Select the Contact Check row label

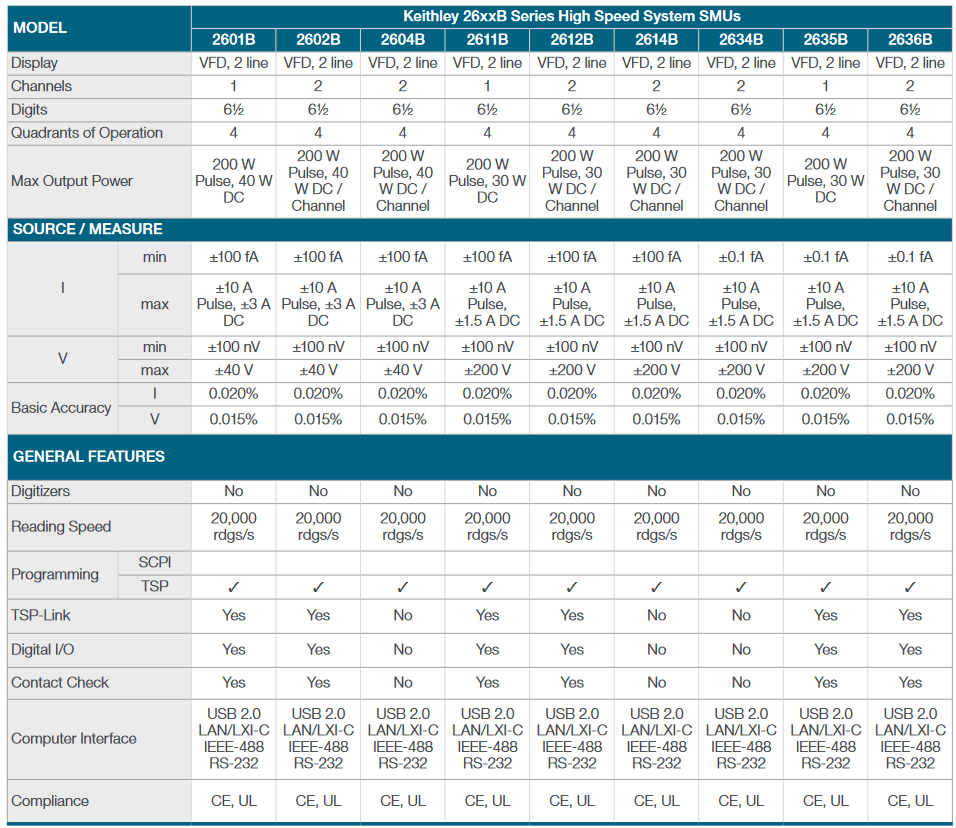60,683
